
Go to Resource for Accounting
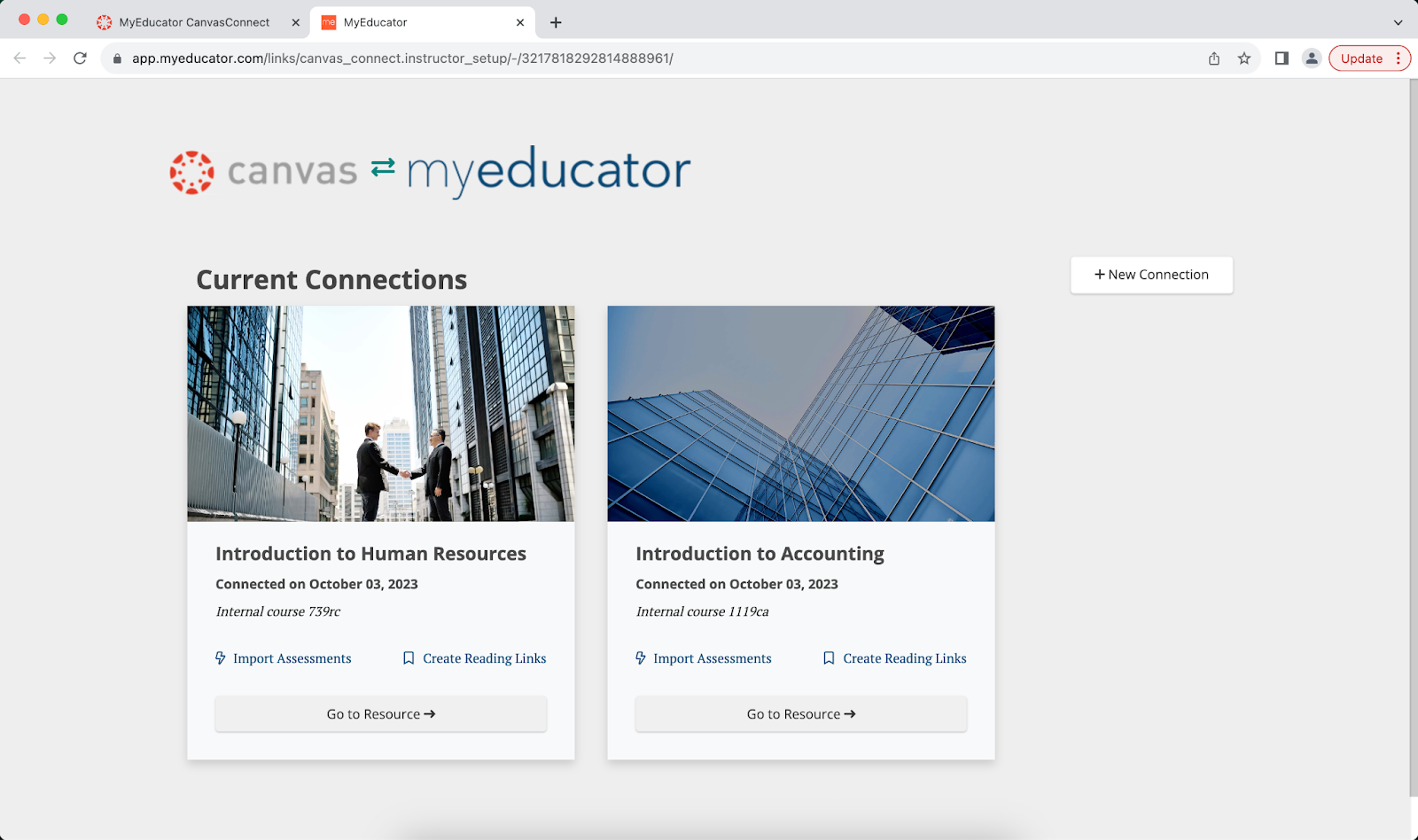click(x=801, y=714)
